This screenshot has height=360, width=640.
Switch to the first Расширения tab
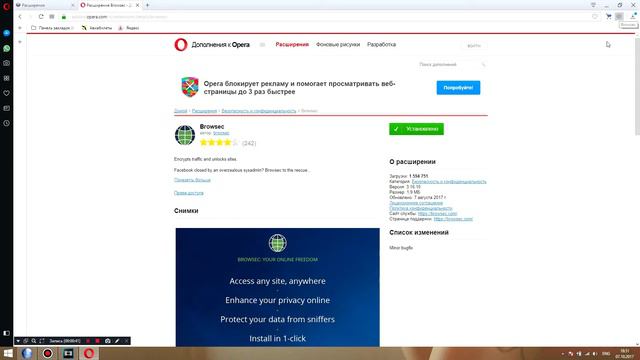click(x=45, y=5)
